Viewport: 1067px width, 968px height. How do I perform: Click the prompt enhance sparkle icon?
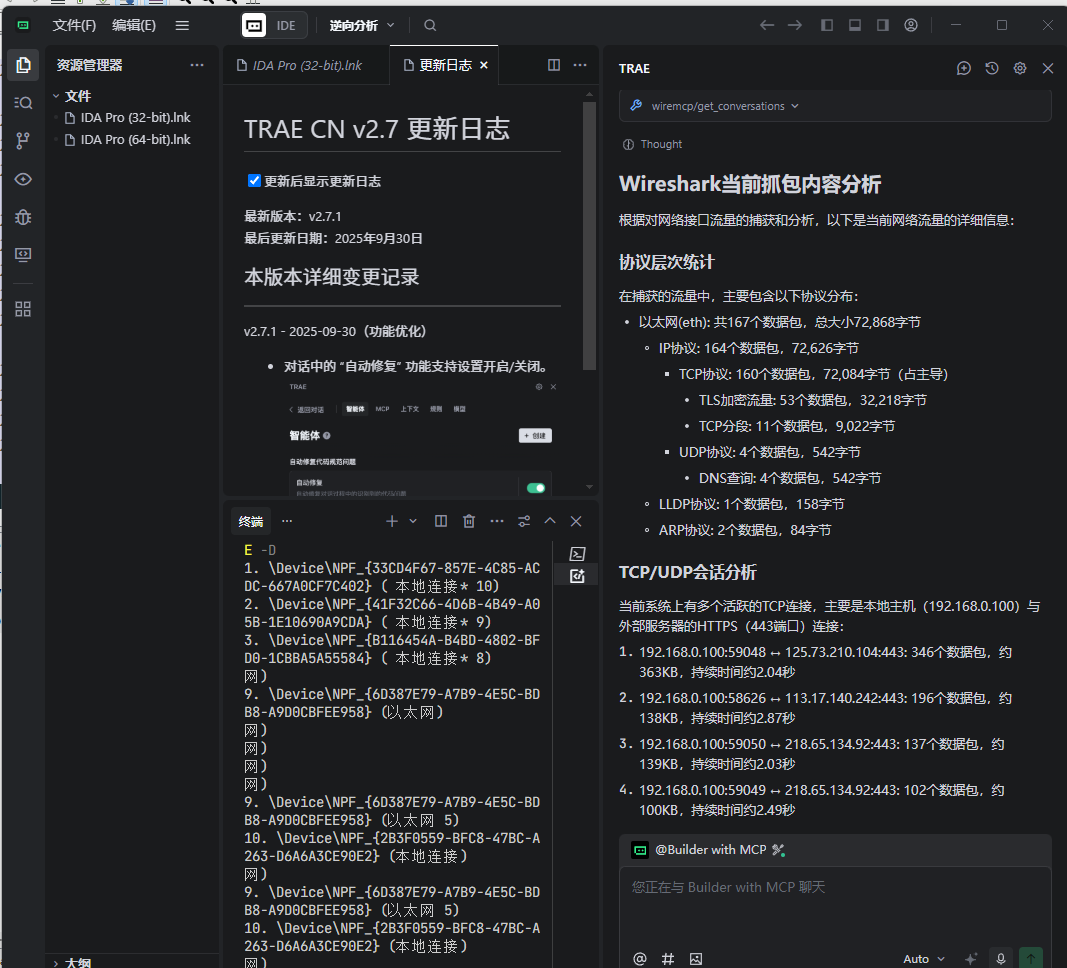coord(971,958)
